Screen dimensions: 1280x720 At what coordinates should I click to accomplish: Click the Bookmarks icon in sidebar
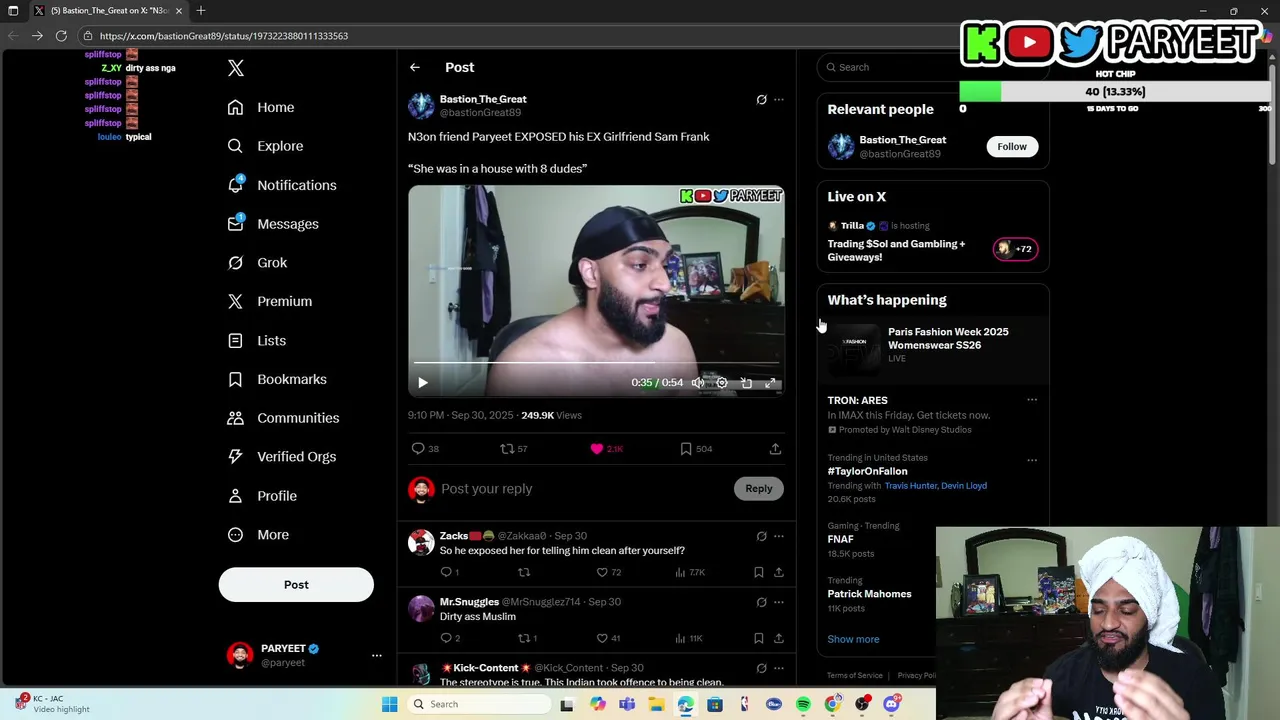tap(235, 379)
